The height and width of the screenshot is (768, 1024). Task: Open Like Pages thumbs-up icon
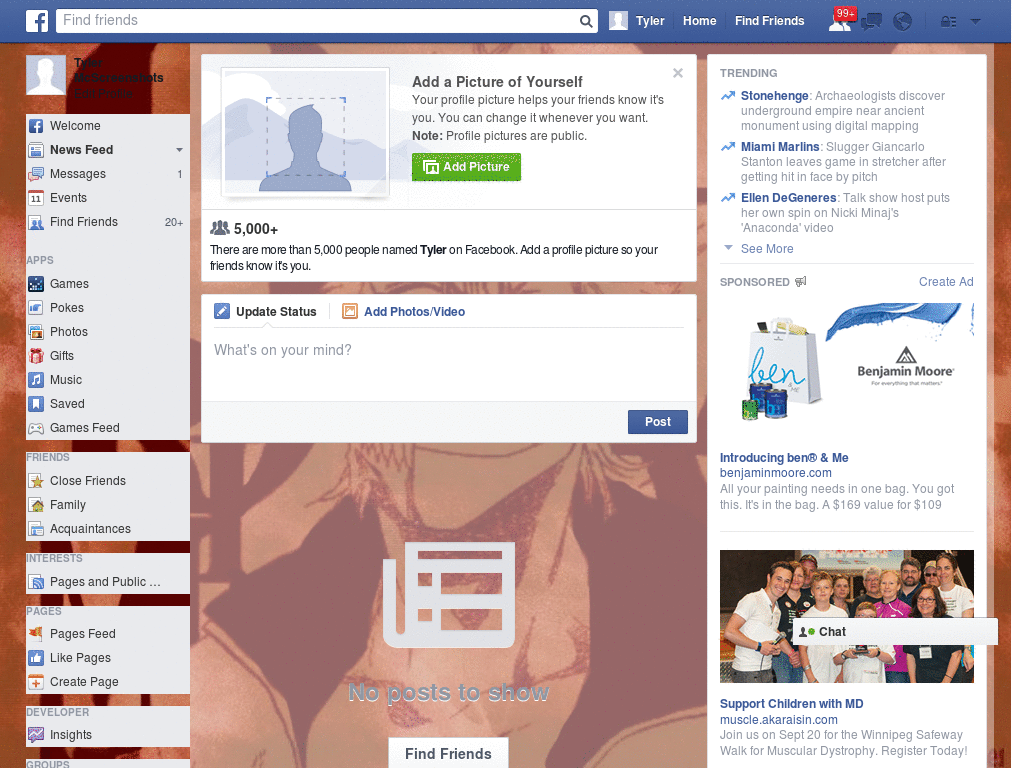point(36,658)
